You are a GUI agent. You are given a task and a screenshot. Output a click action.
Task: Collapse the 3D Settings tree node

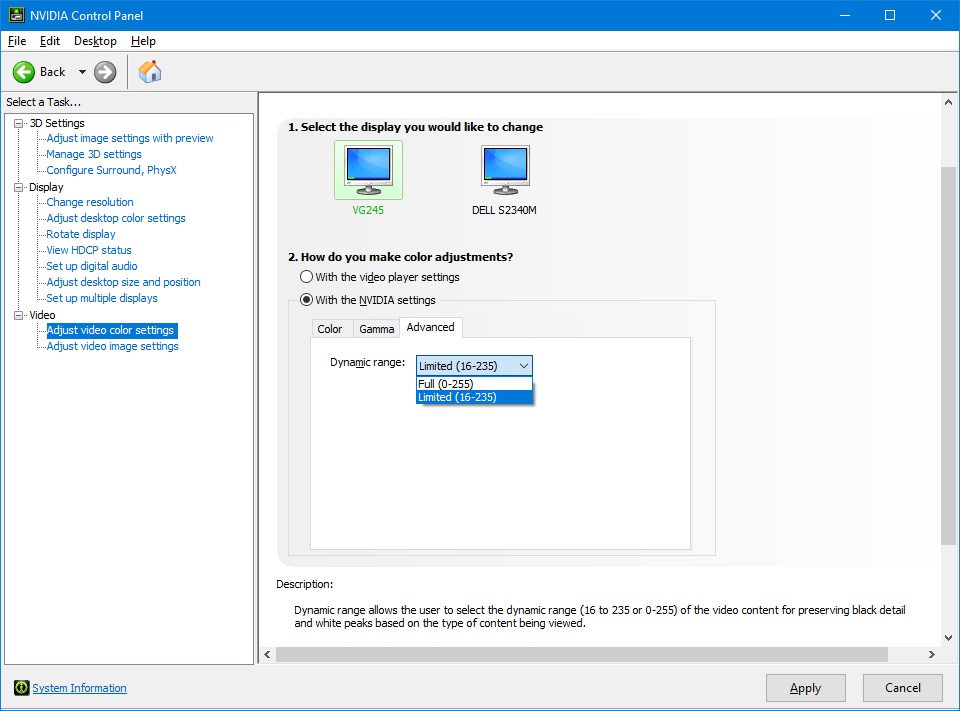[x=18, y=123]
